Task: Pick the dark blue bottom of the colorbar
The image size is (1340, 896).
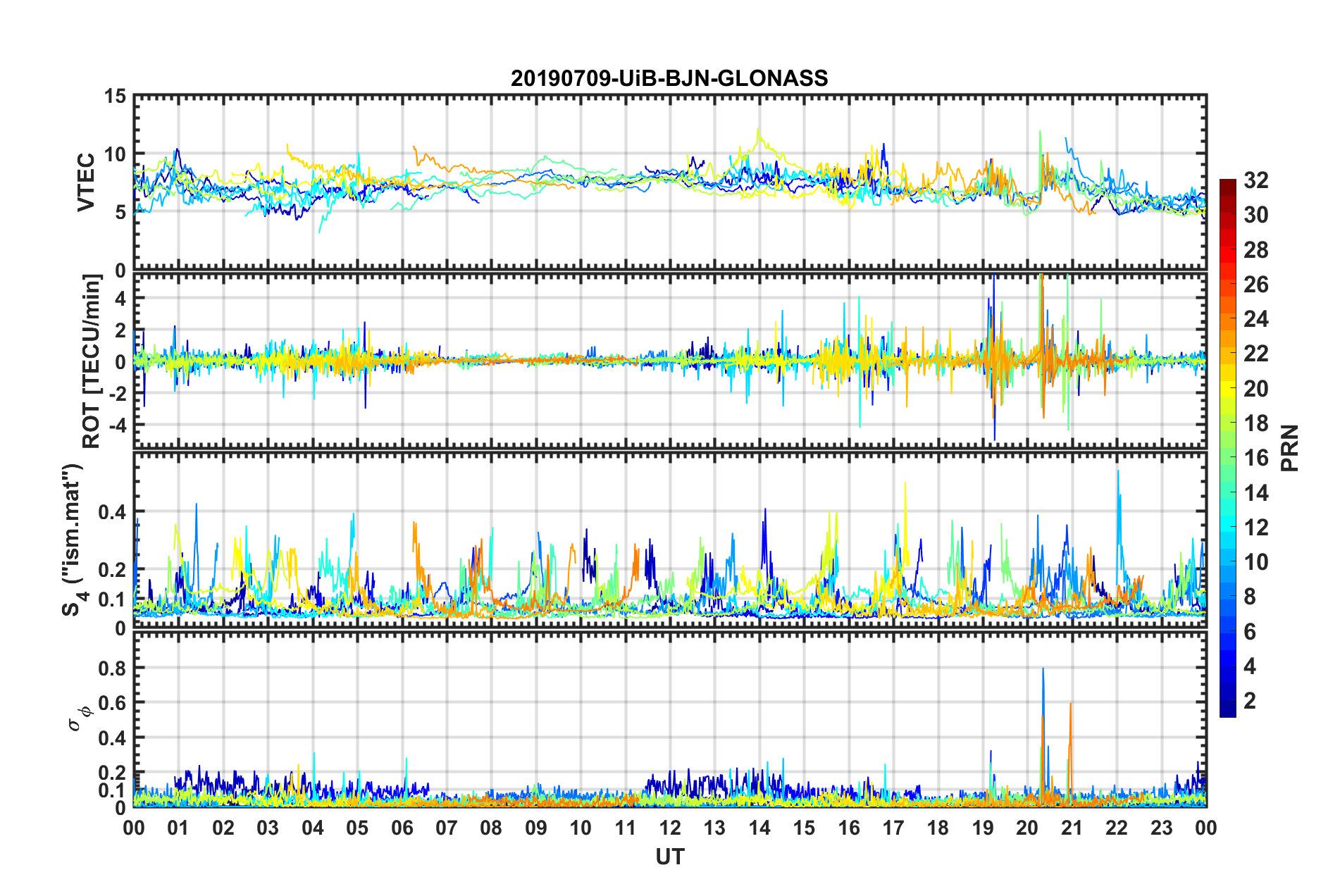Action: click(x=1227, y=710)
